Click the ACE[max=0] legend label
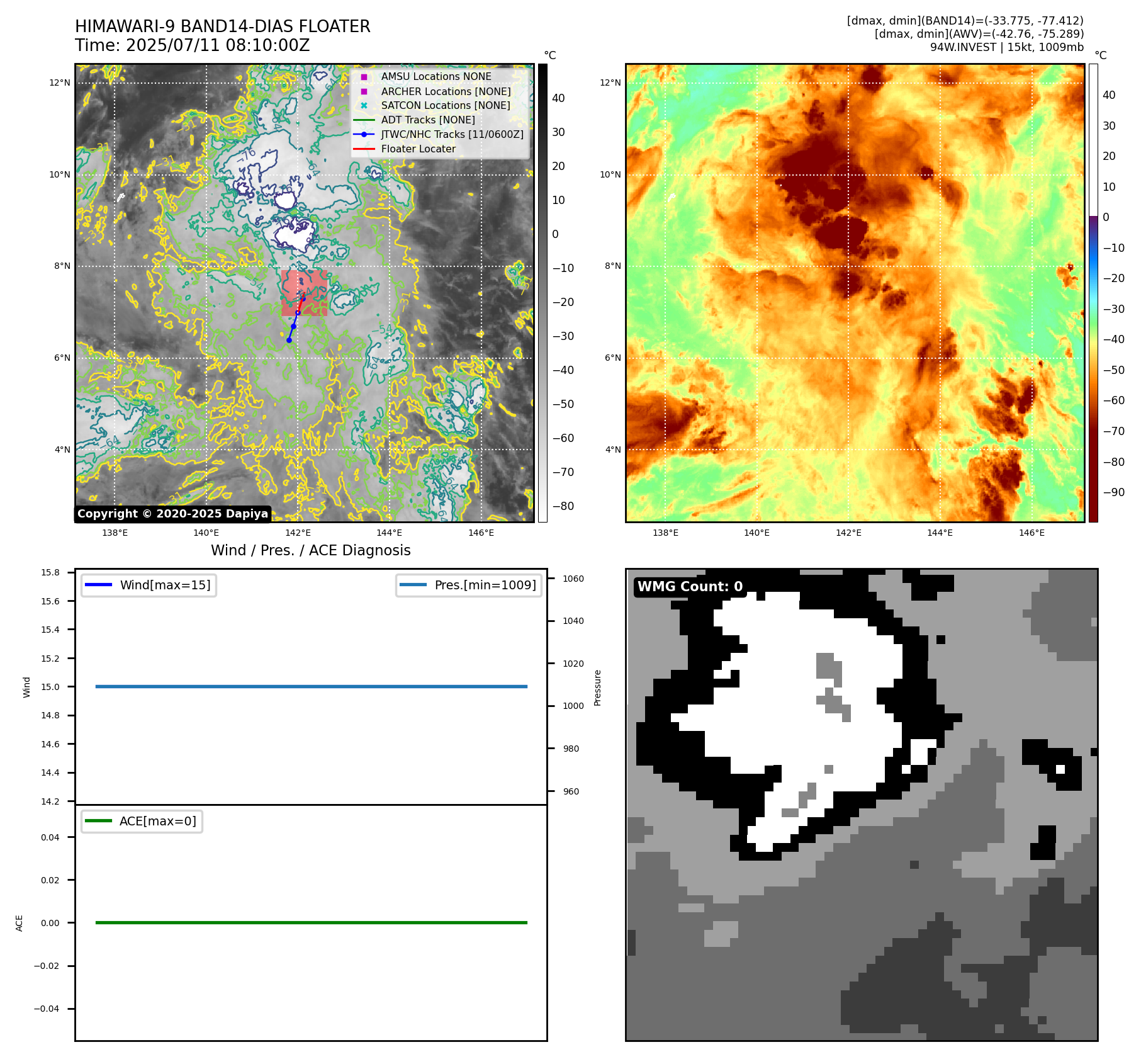Image resolution: width=1141 pixels, height=1064 pixels. click(158, 821)
